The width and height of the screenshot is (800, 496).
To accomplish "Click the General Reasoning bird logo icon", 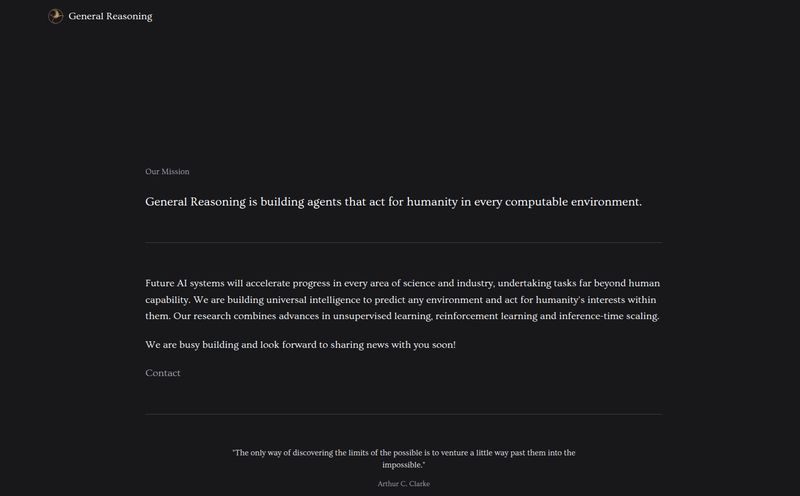I will click(56, 16).
